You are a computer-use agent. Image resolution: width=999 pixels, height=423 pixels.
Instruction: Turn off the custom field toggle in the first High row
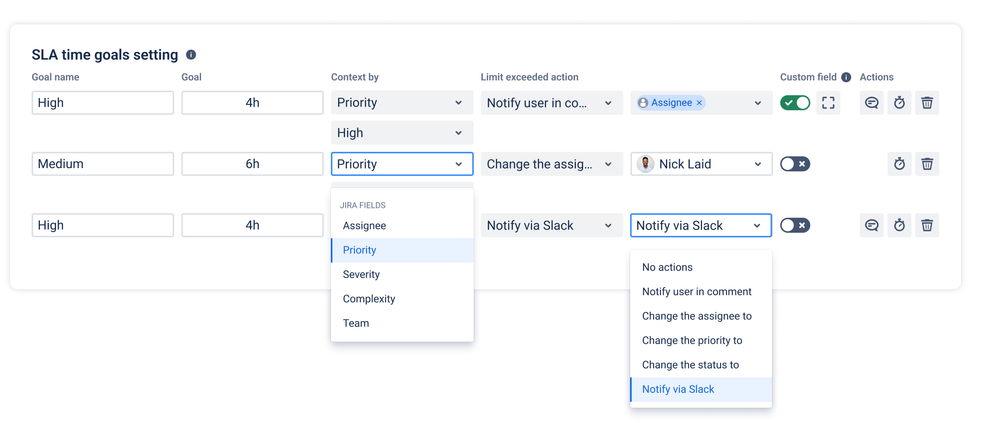tap(795, 103)
